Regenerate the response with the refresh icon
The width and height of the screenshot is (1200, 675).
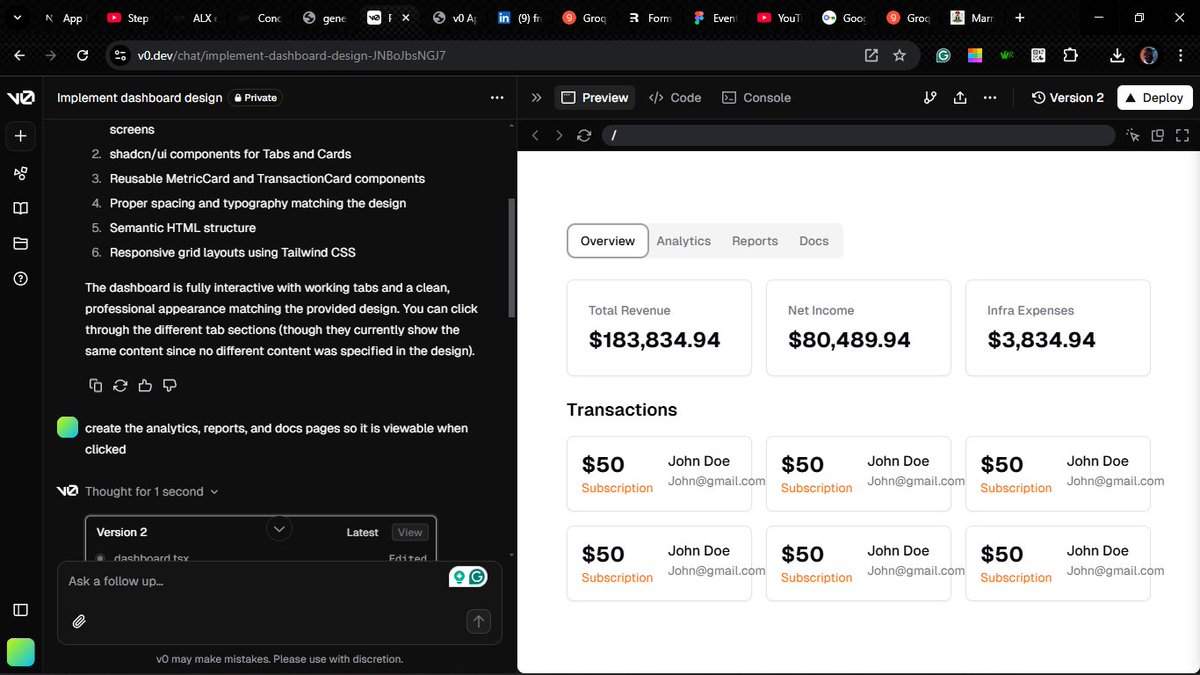(x=120, y=385)
